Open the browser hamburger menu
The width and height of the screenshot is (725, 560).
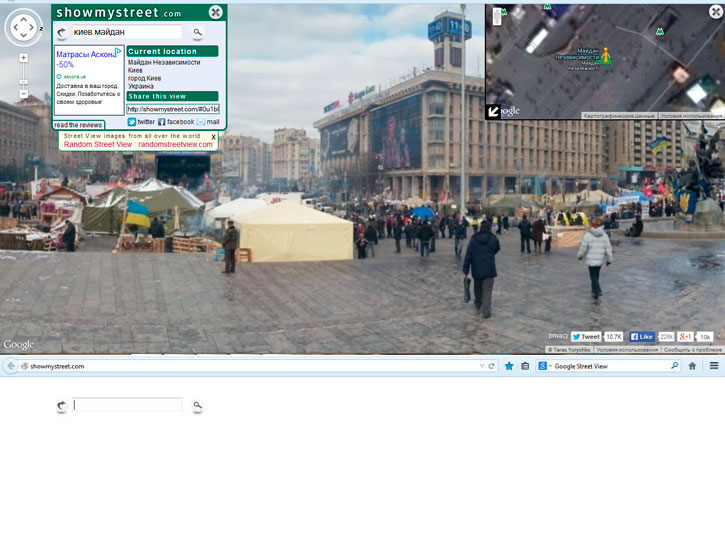(x=714, y=366)
